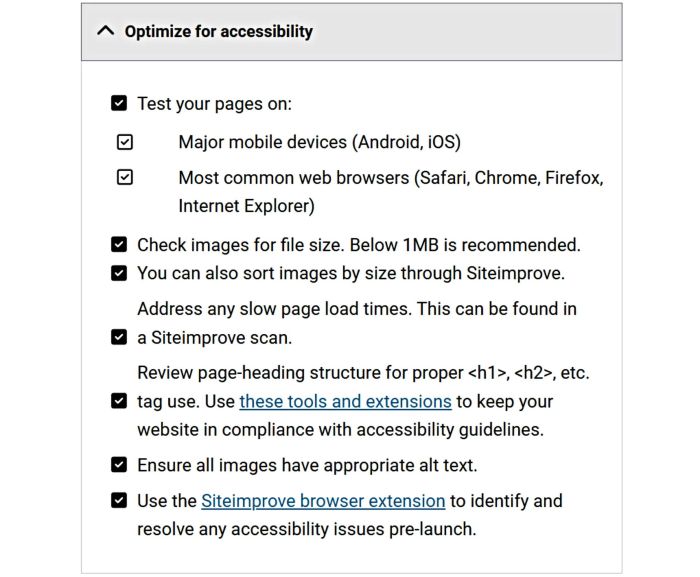Image resolution: width=700 pixels, height=577 pixels.
Task: Click the Optimize for accessibility header title
Action: (x=219, y=32)
